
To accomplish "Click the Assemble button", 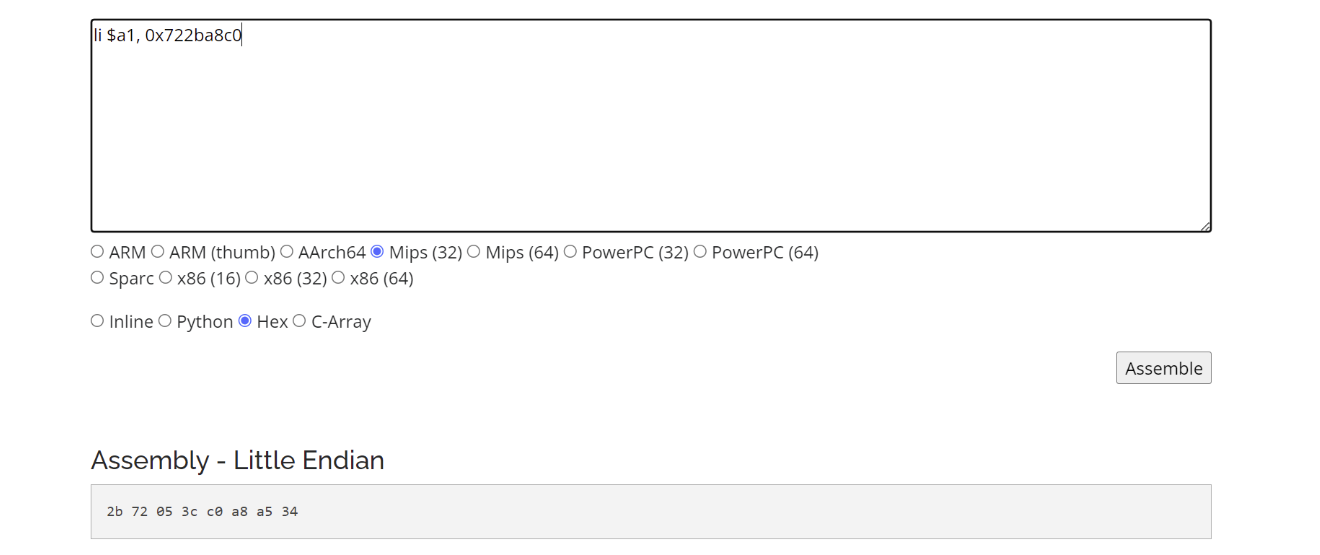I will click(x=1163, y=368).
